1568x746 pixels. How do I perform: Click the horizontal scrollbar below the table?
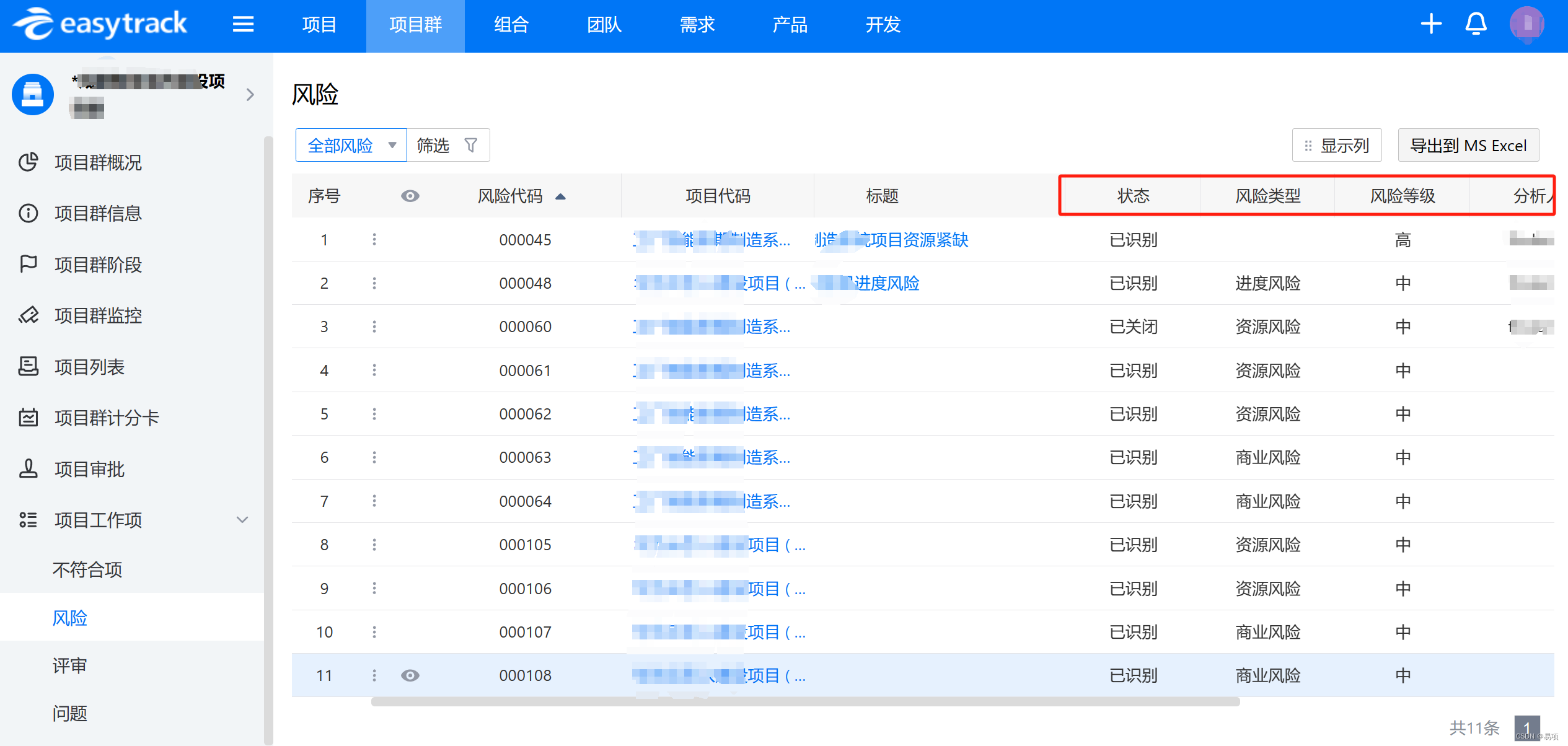[805, 702]
